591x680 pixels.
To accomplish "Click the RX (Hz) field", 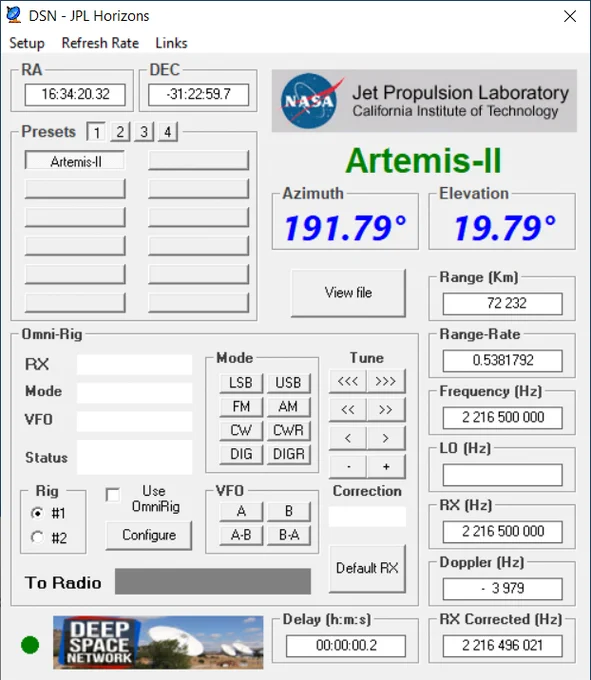I will tap(503, 531).
